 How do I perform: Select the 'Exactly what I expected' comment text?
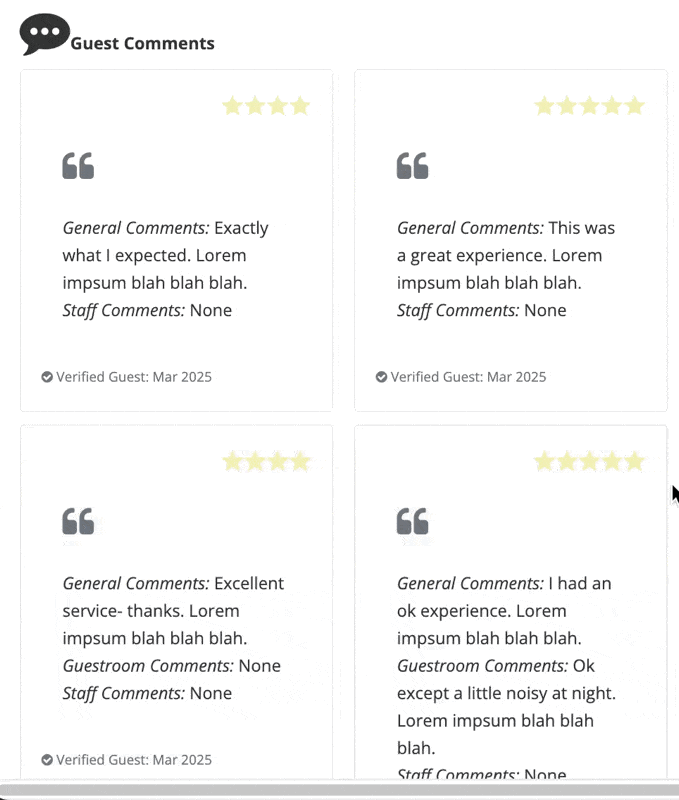click(x=165, y=256)
